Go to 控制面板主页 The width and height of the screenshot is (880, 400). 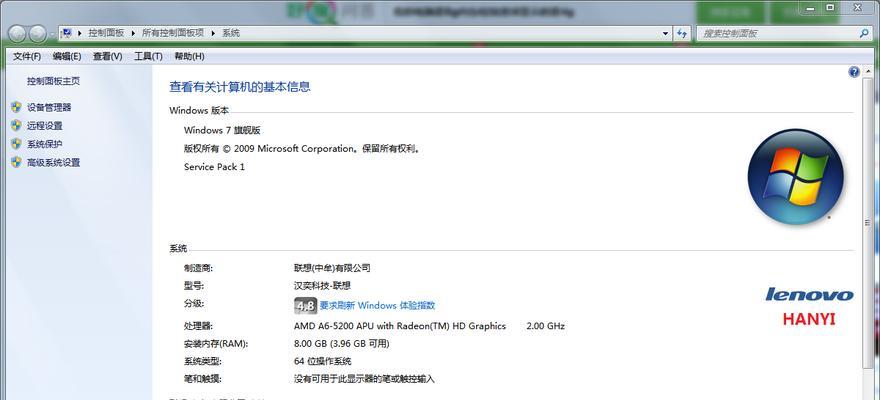[x=53, y=81]
